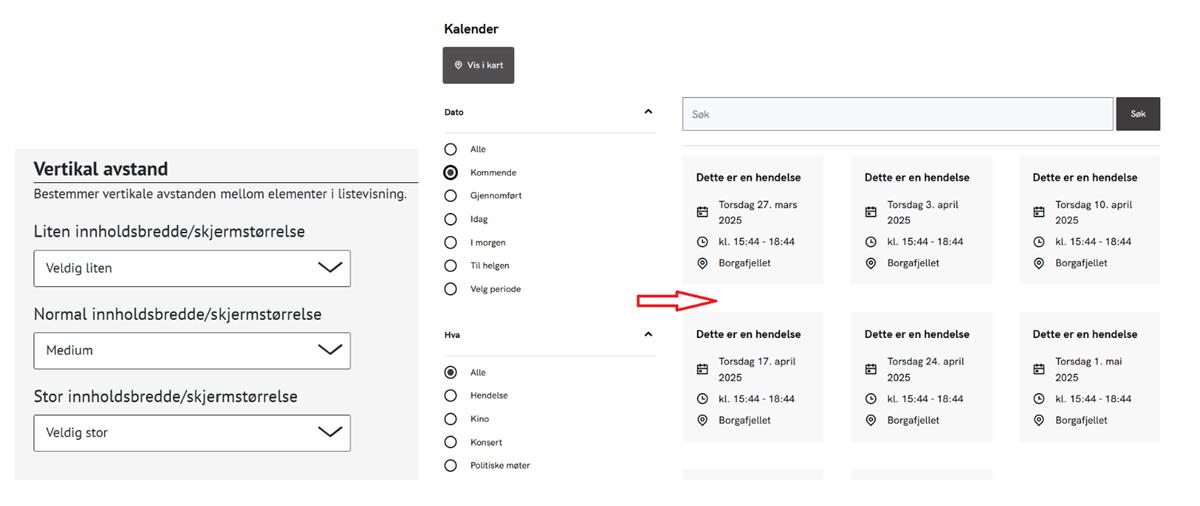Select the Velg periode date option

click(x=450, y=289)
